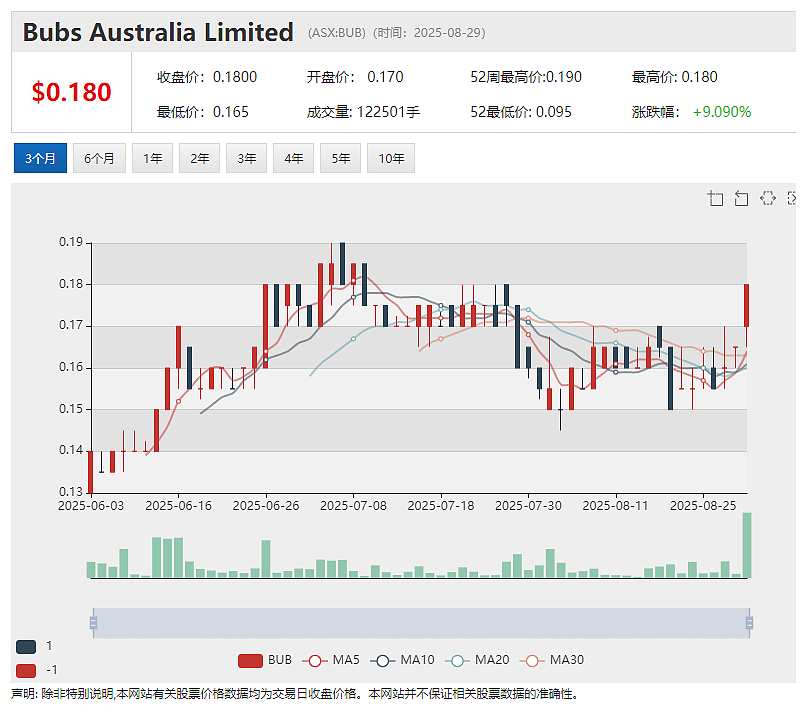Screen dimensions: 812x718
Task: Click the middle of the date zoom slider bar
Action: pos(421,623)
